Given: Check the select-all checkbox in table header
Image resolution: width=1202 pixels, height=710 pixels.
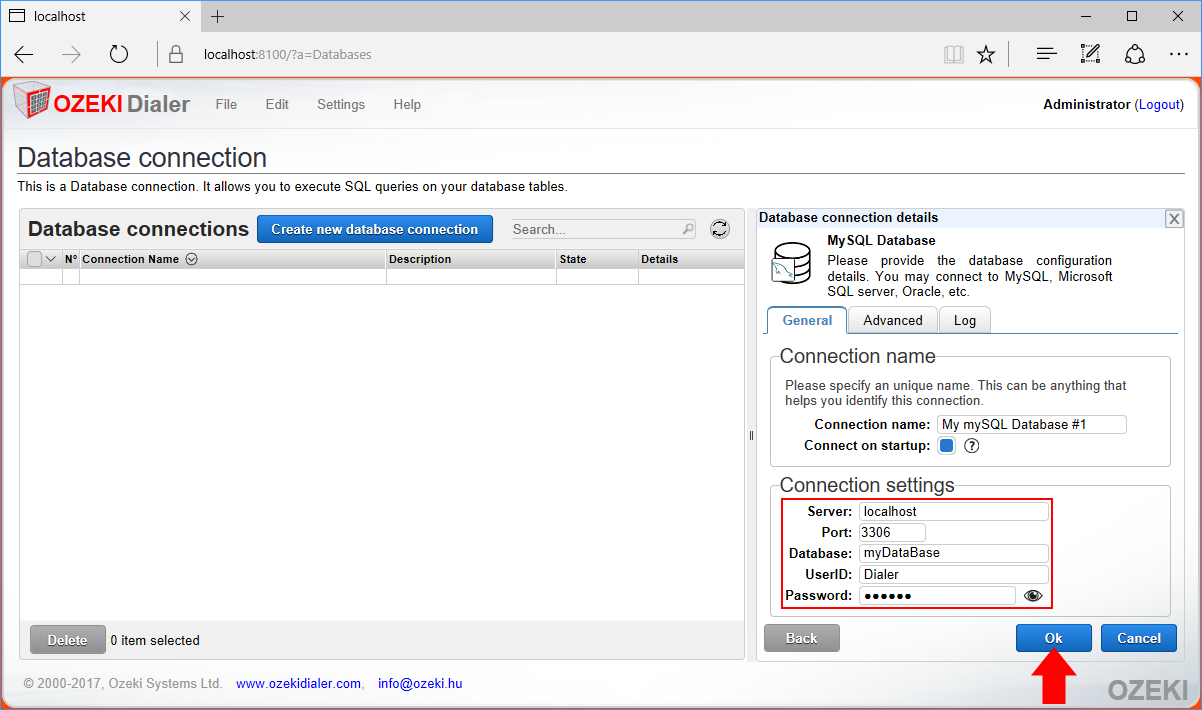Looking at the screenshot, I should pyautogui.click(x=35, y=259).
